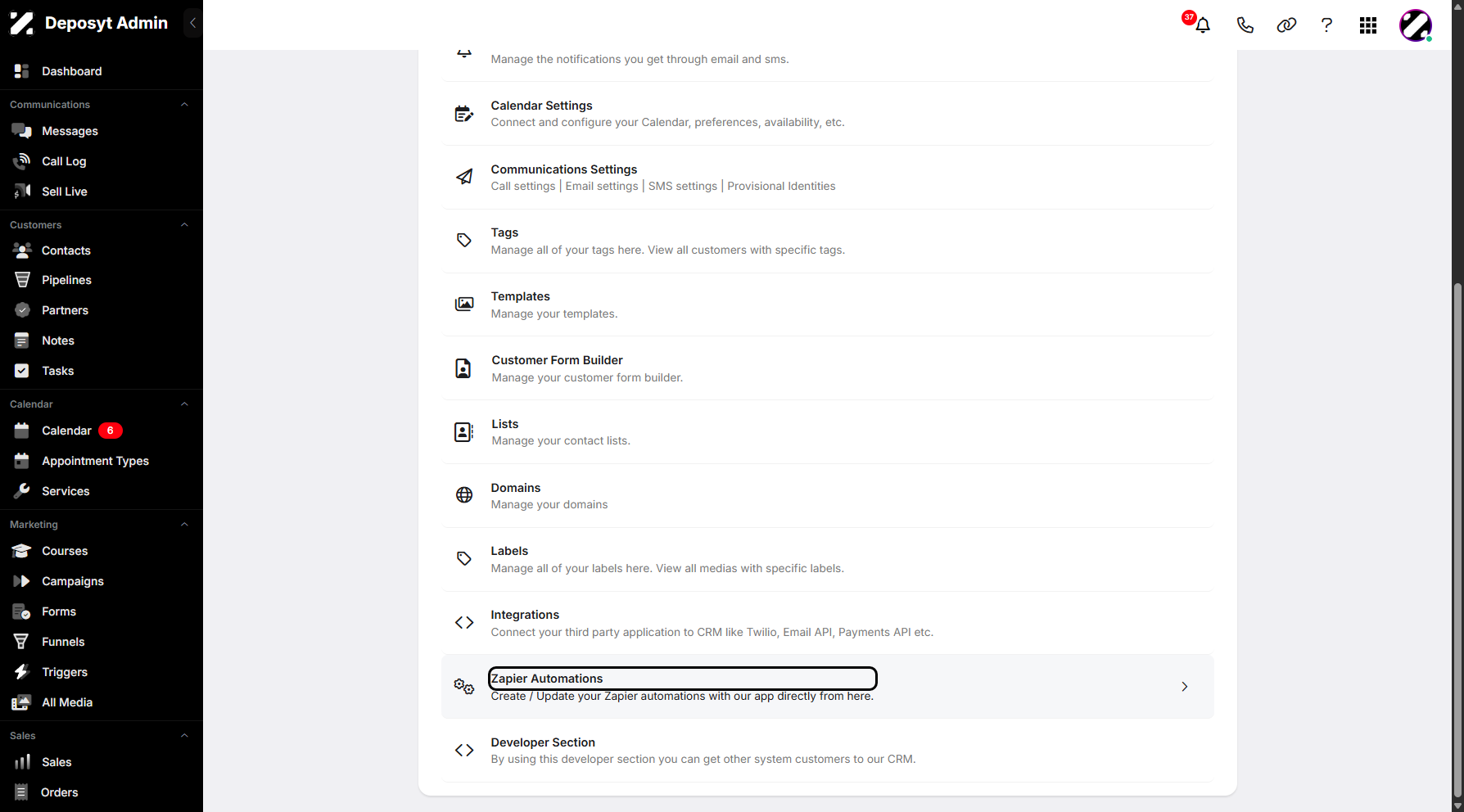Open the user profile avatar

[x=1416, y=25]
